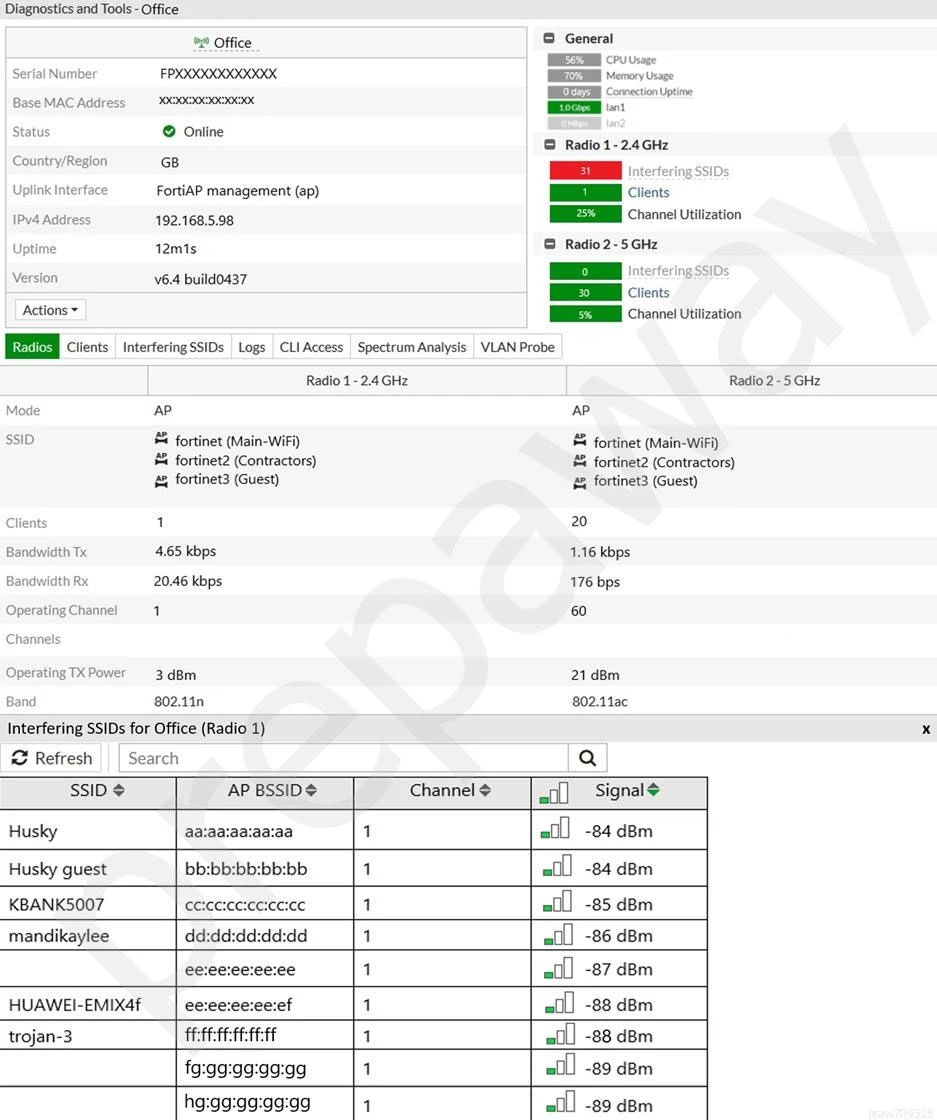Viewport: 937px width, 1120px height.
Task: Sort the table by the SSID column
Action: coord(97,790)
